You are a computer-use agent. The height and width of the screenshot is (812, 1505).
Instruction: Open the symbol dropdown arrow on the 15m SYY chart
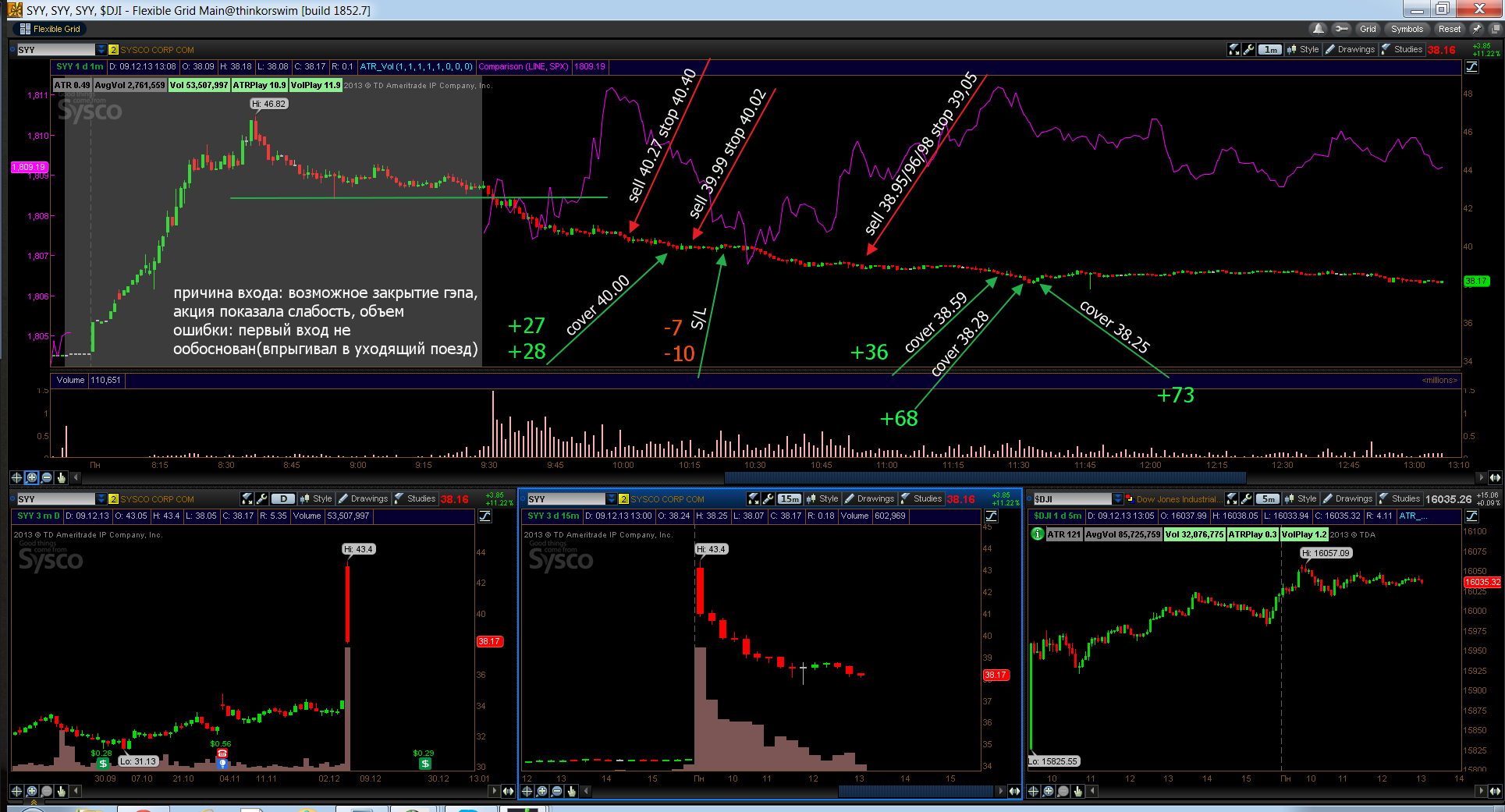pyautogui.click(x=611, y=498)
